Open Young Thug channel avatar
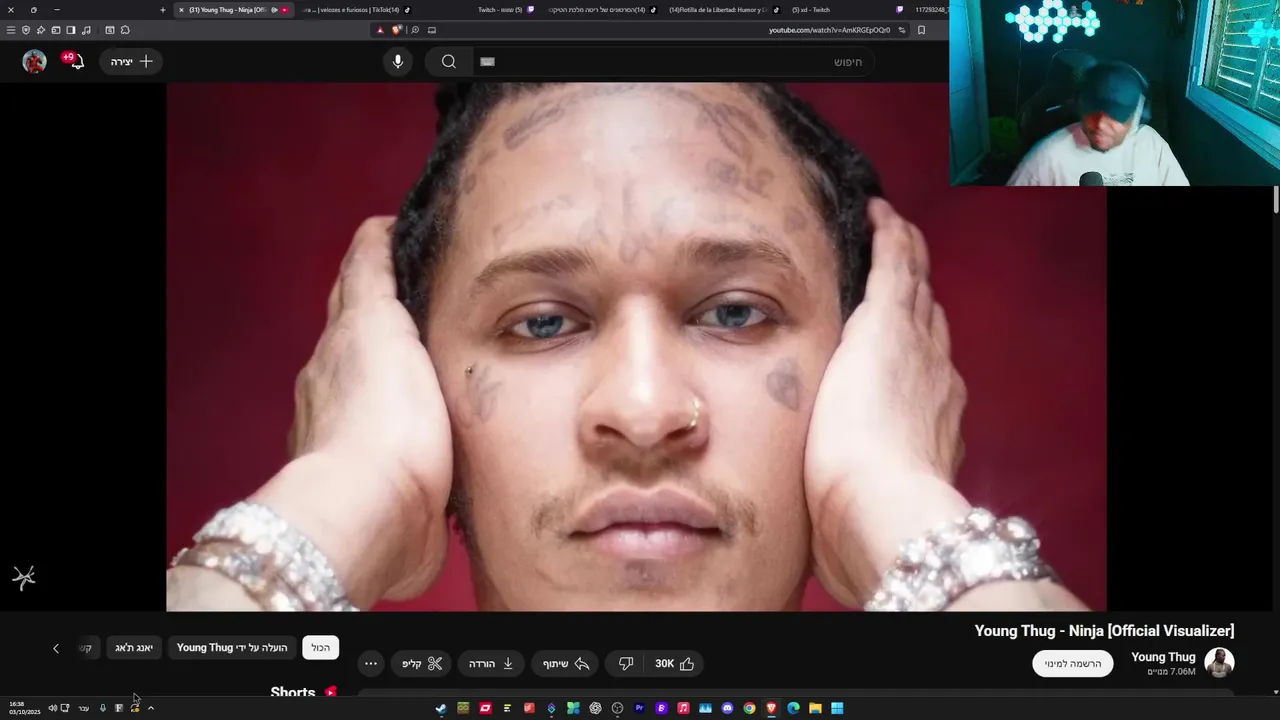The height and width of the screenshot is (720, 1280). click(1219, 662)
